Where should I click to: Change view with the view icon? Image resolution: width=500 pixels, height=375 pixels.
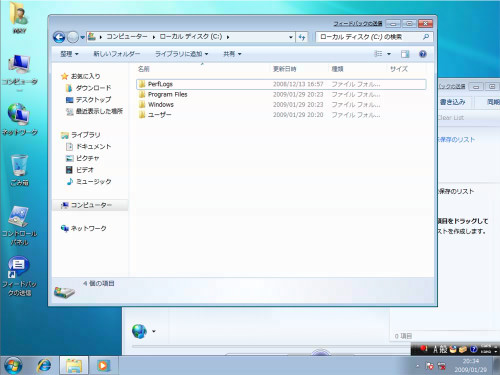pos(378,54)
